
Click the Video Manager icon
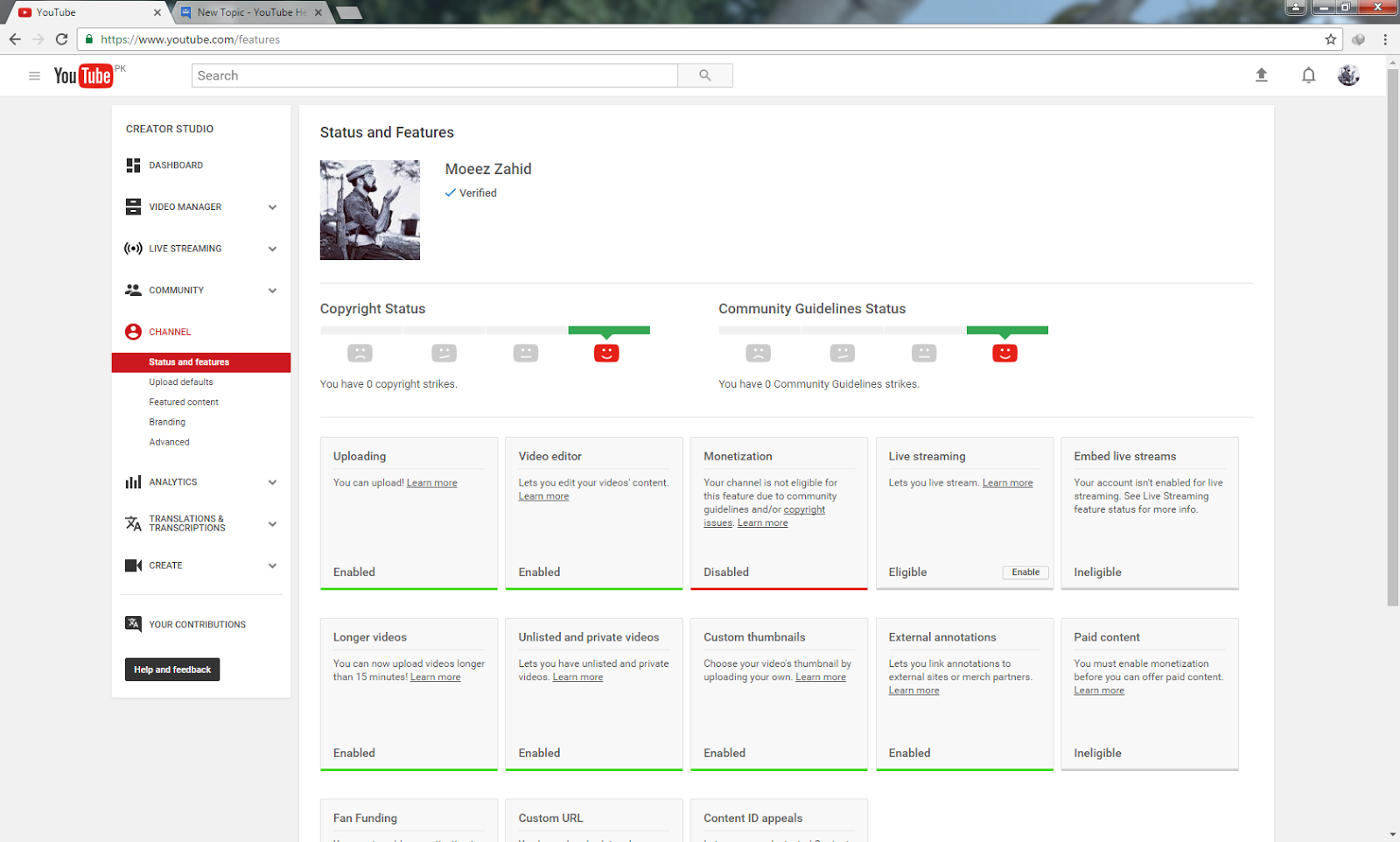point(133,207)
